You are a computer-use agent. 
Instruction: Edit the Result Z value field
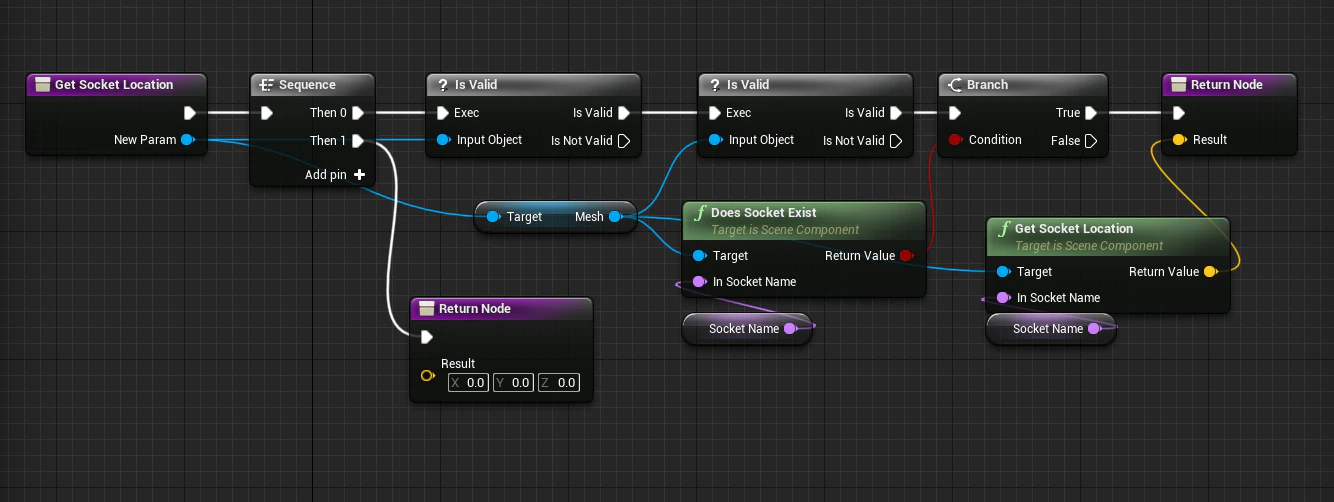point(559,383)
